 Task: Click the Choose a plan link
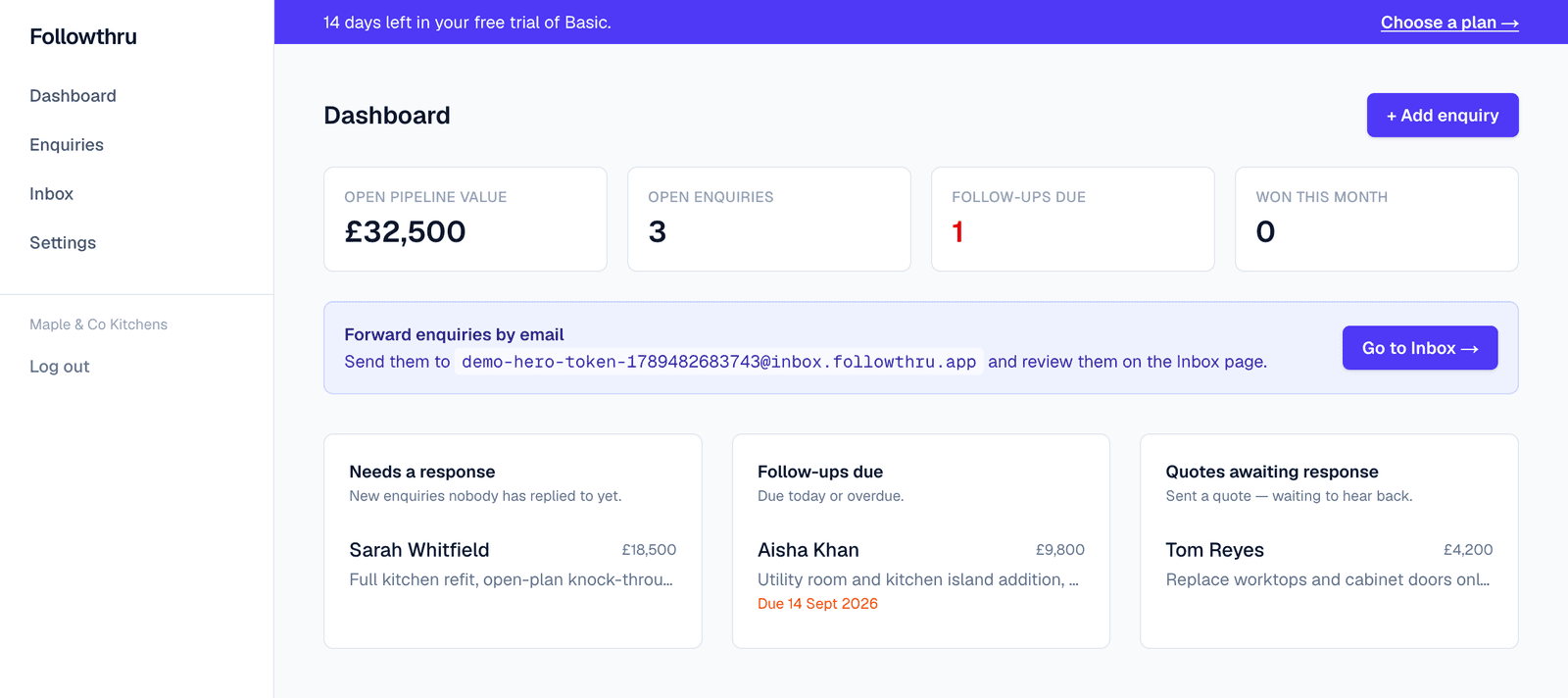tap(1449, 23)
